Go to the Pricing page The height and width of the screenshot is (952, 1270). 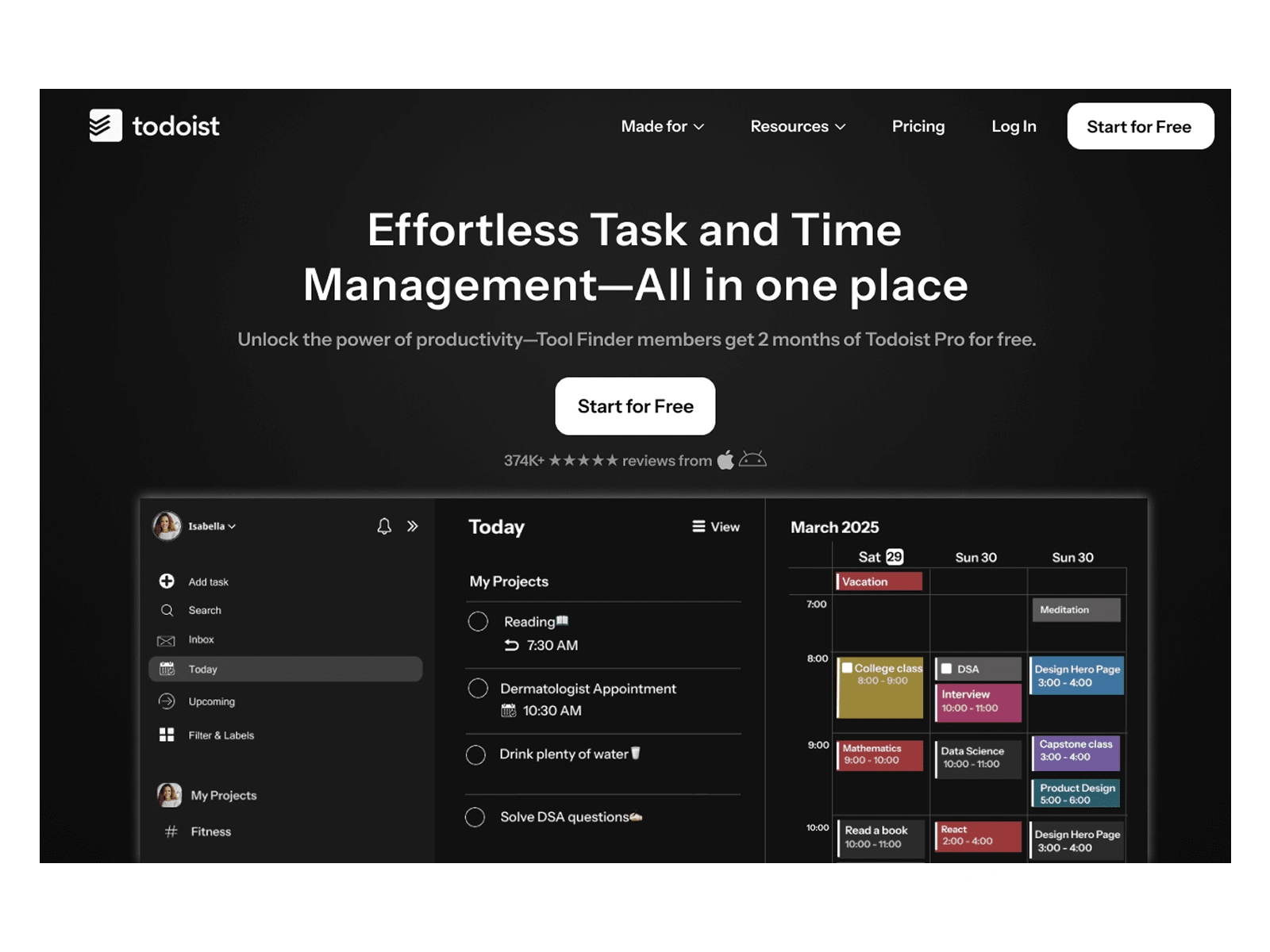click(918, 126)
